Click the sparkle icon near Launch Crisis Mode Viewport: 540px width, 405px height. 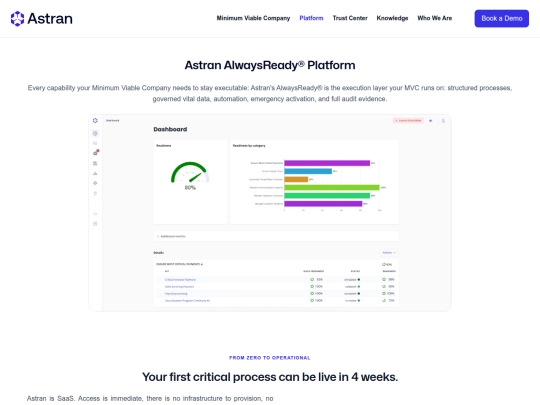point(430,121)
